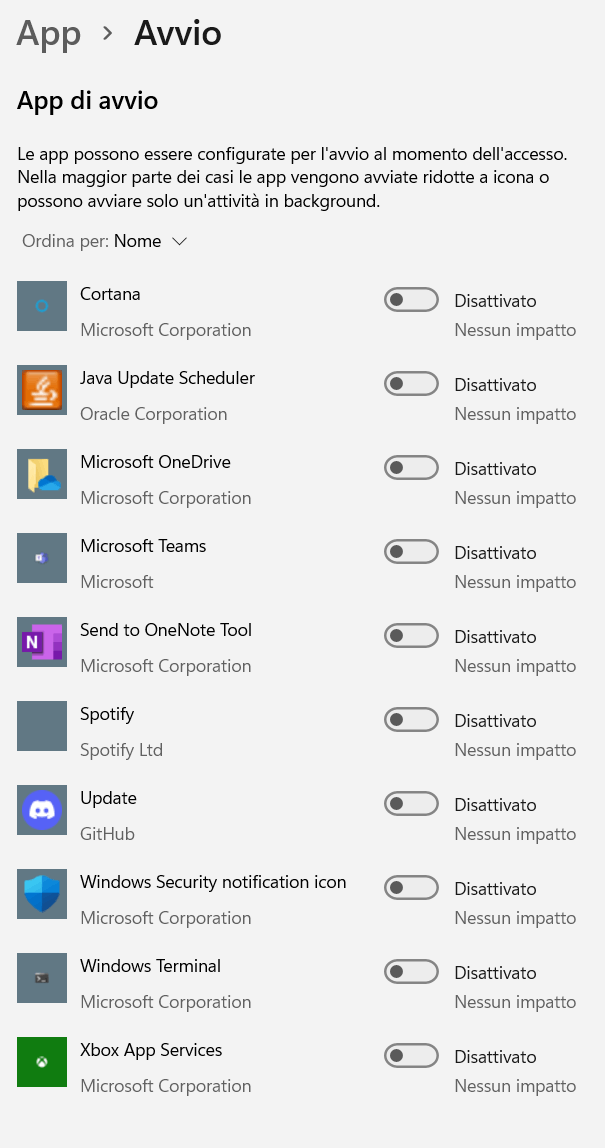Image resolution: width=605 pixels, height=1148 pixels.
Task: Select Windows Terminal name text
Action: click(150, 966)
